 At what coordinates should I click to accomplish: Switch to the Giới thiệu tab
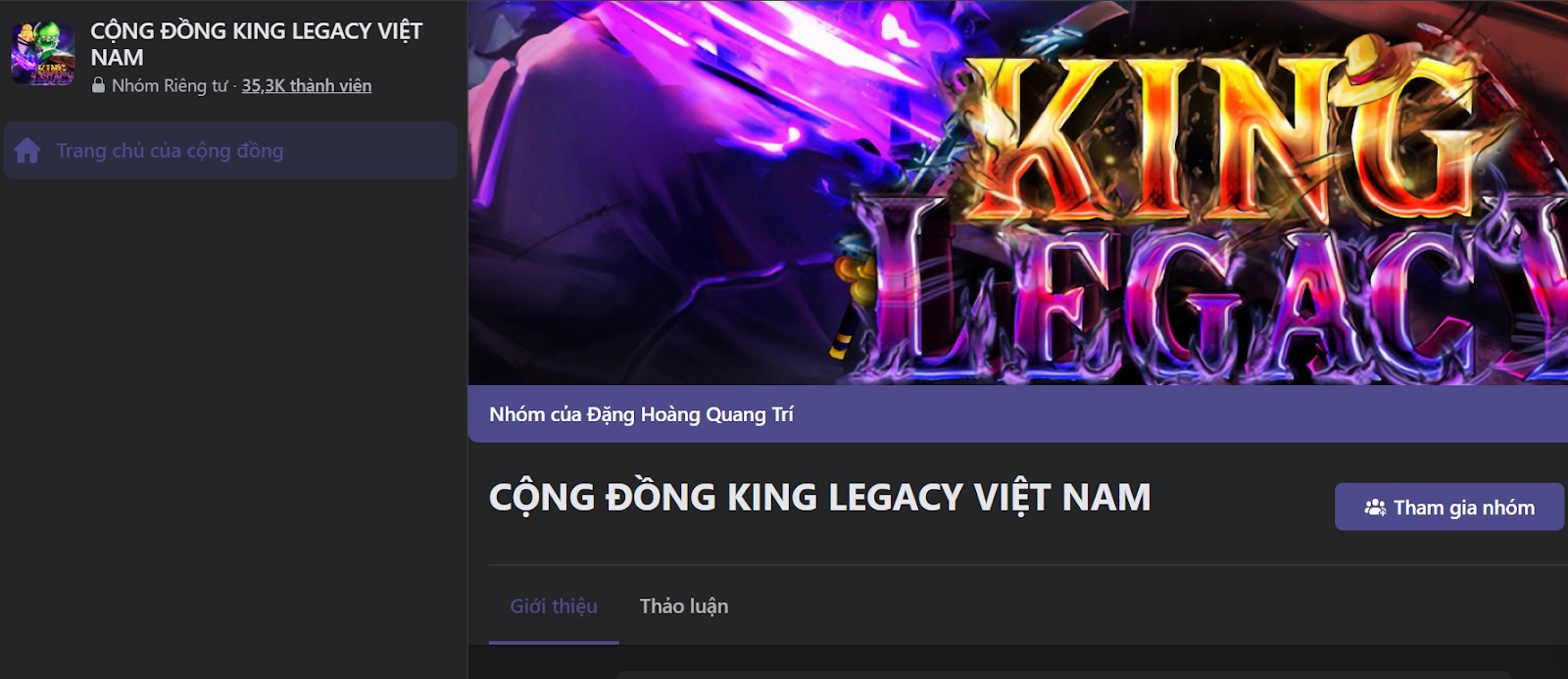(x=554, y=606)
